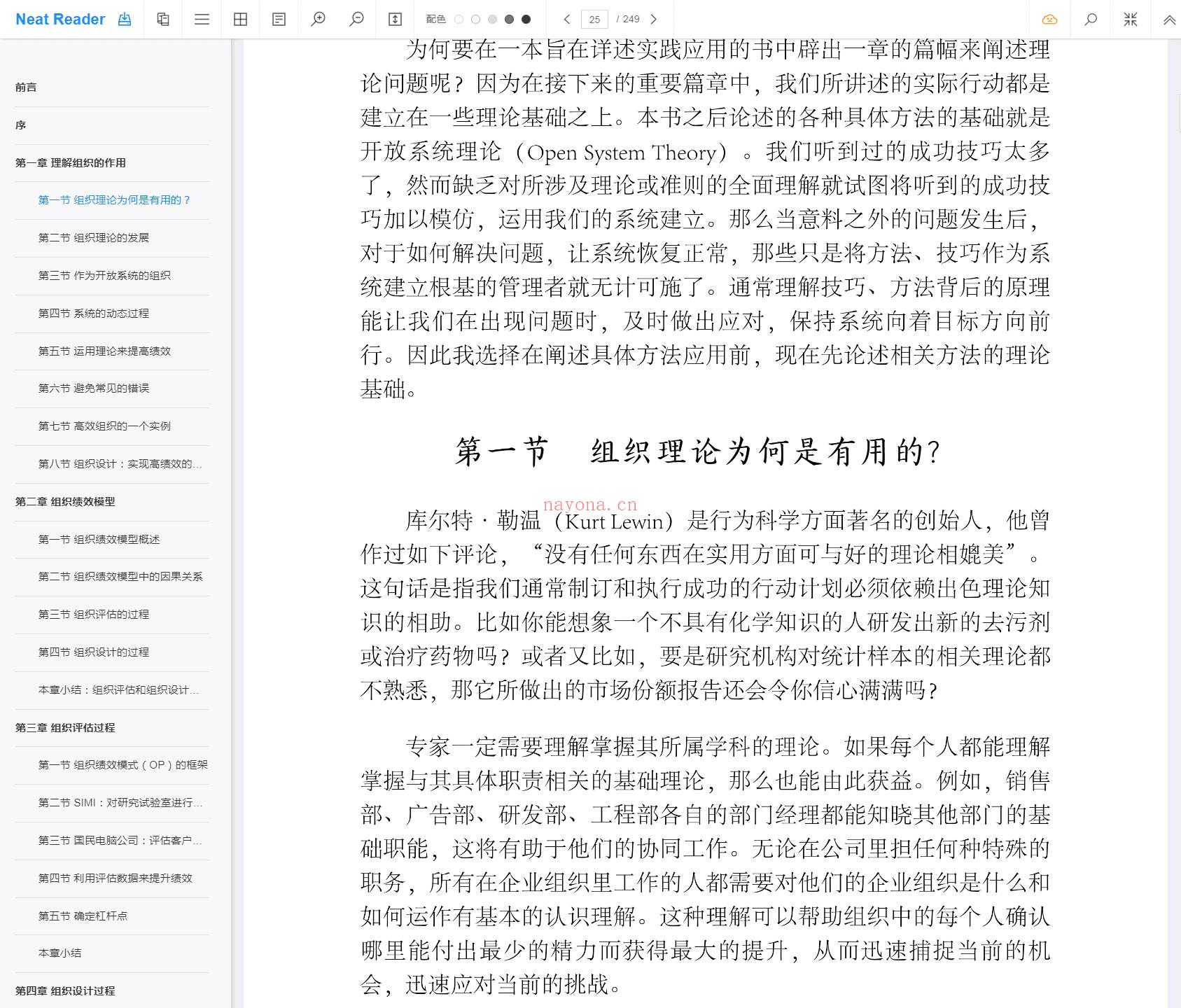The image size is (1181, 1008).
Task: Zoom out with the magnifier minus icon
Action: click(x=356, y=20)
